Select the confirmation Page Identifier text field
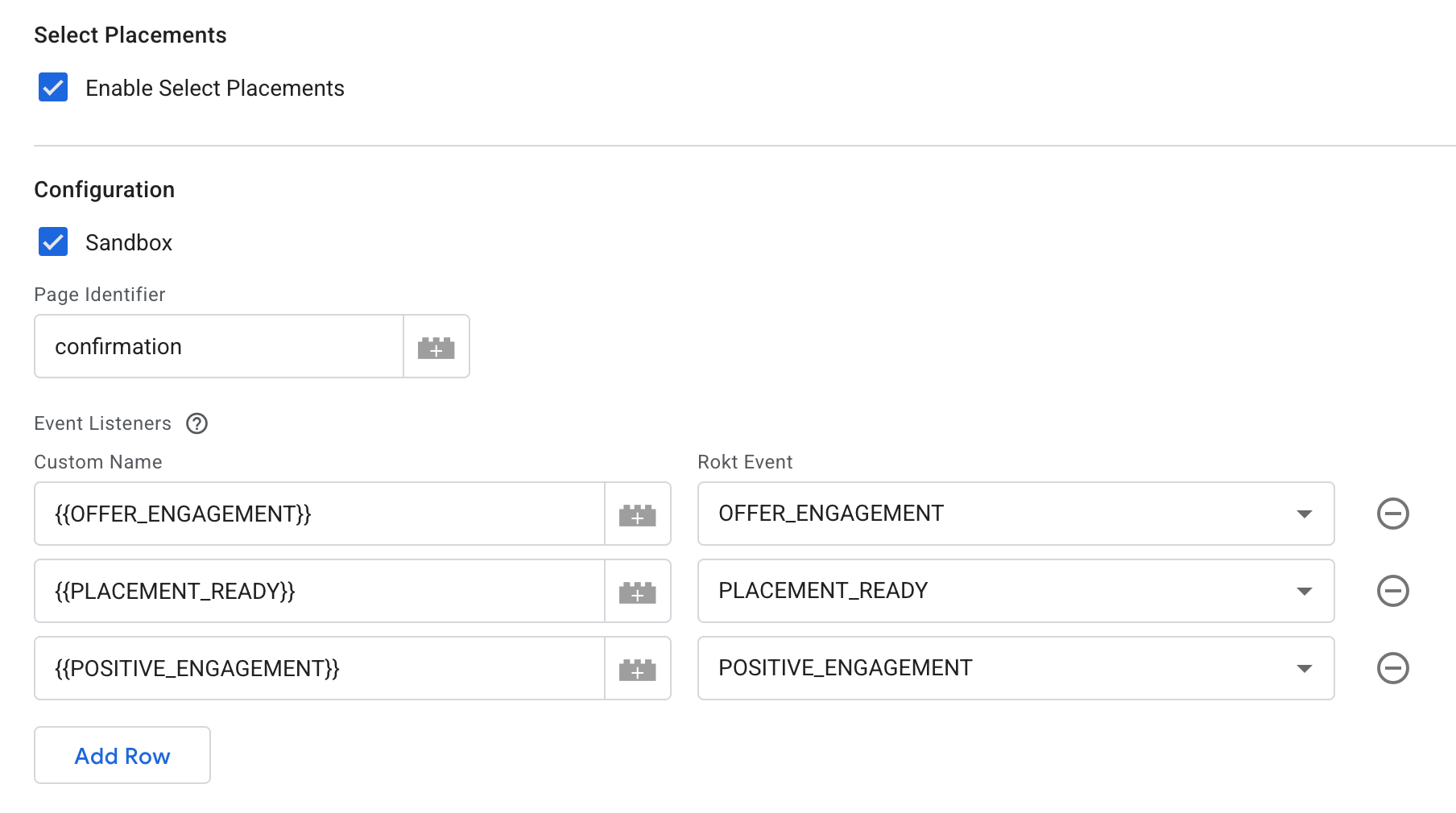This screenshot has width=1456, height=813. click(x=217, y=346)
